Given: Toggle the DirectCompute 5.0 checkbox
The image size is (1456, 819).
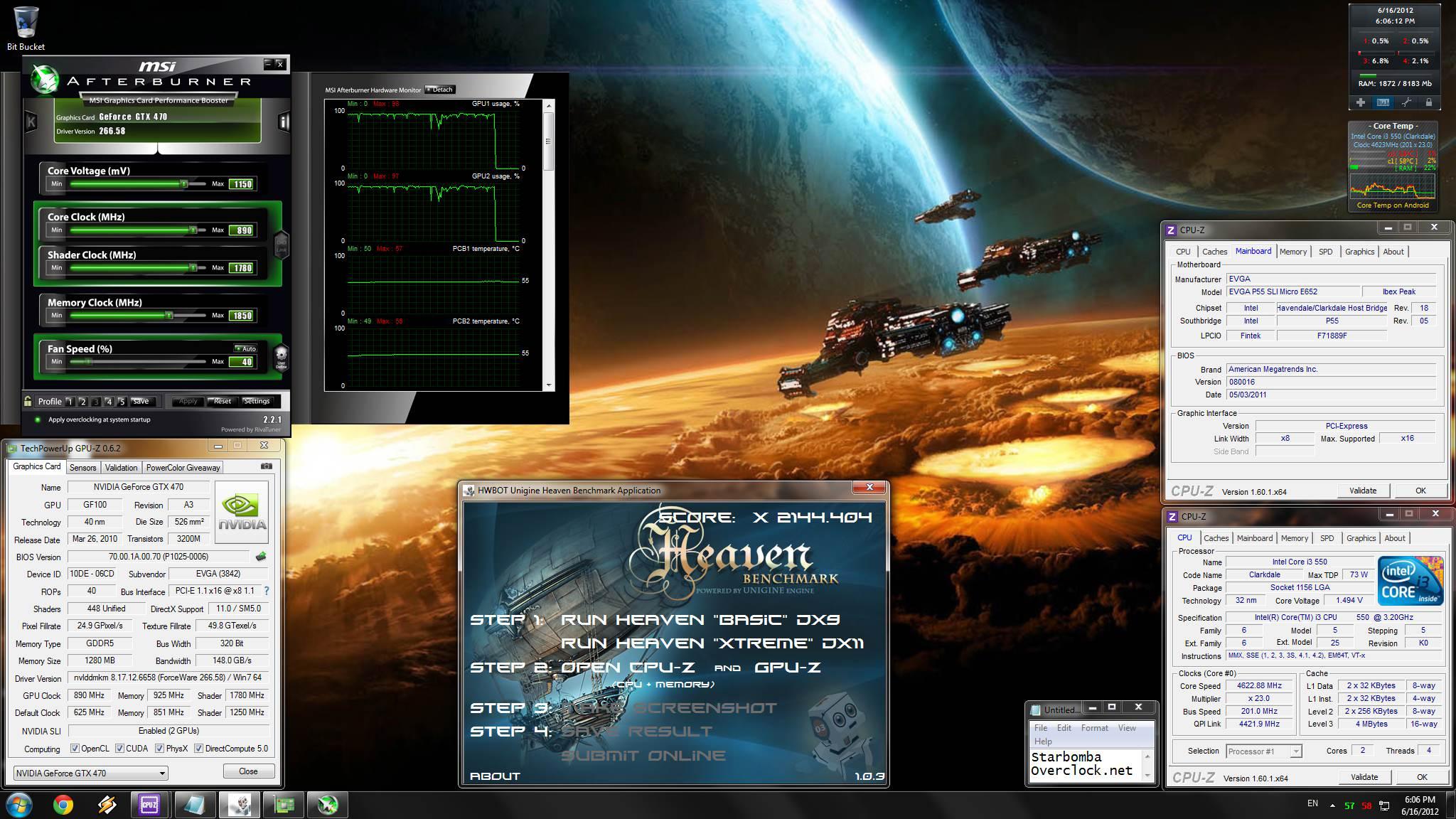Looking at the screenshot, I should click(198, 748).
